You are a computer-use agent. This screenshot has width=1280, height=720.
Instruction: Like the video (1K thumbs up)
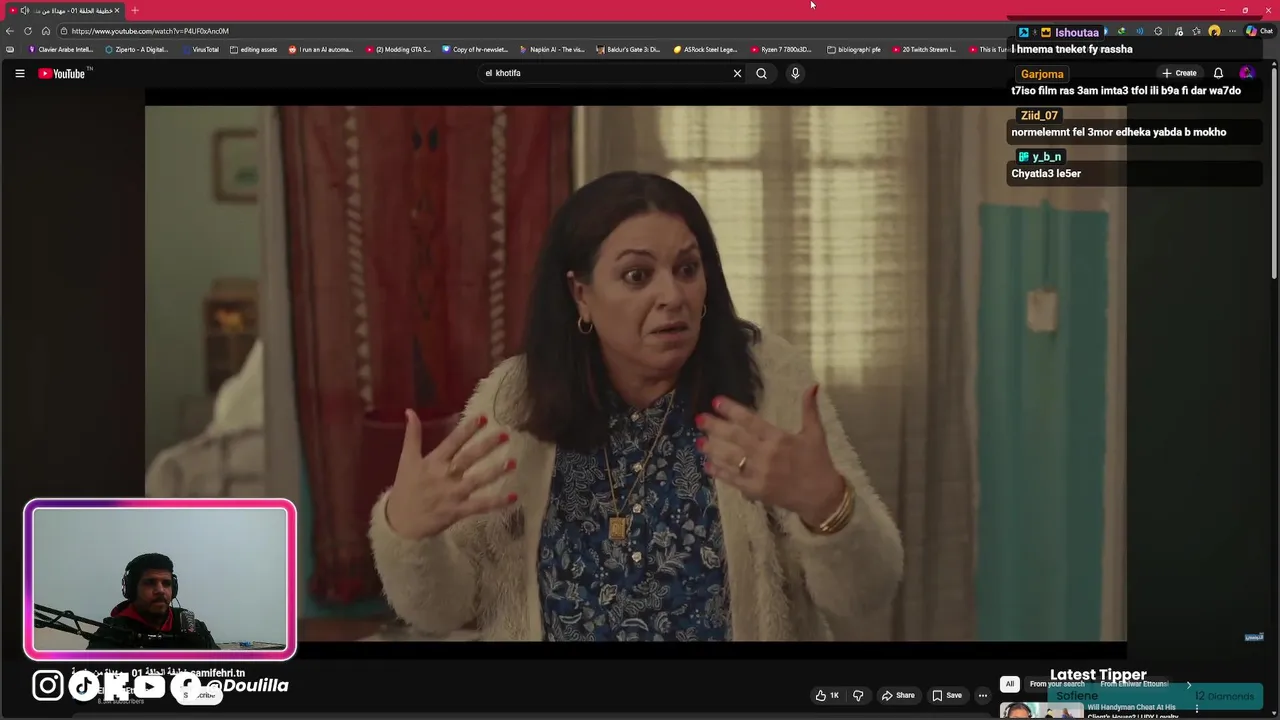click(x=827, y=695)
